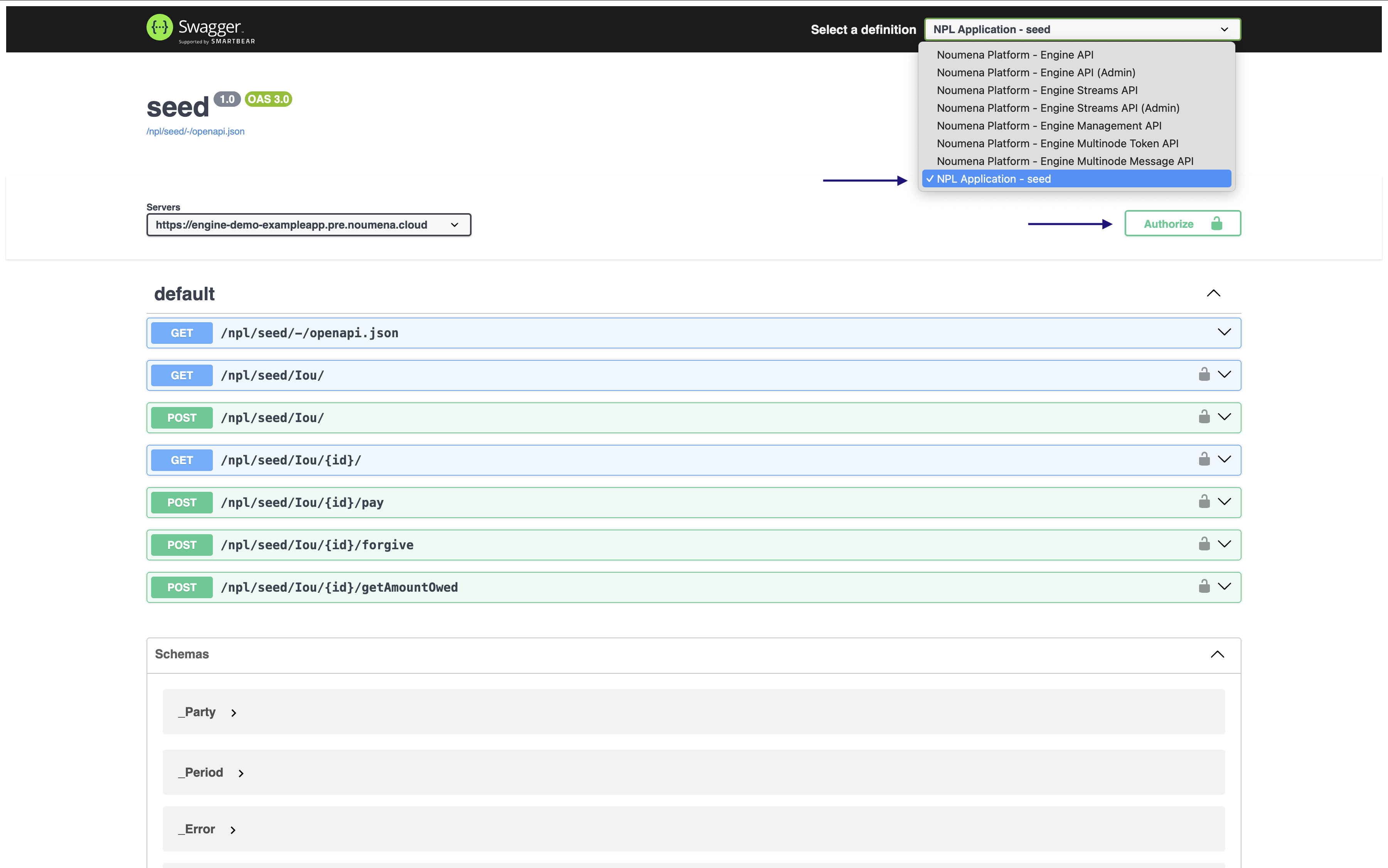Click lock icon on GET /npl/seed/Iou/{id}/ row

(x=1204, y=460)
